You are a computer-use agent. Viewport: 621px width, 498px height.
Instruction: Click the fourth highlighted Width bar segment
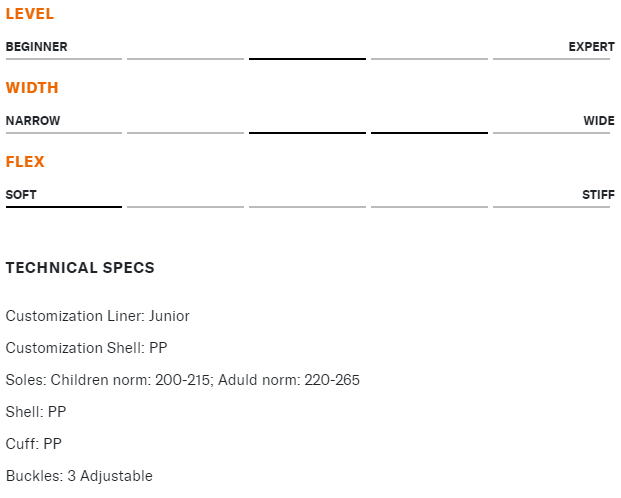[x=429, y=133]
